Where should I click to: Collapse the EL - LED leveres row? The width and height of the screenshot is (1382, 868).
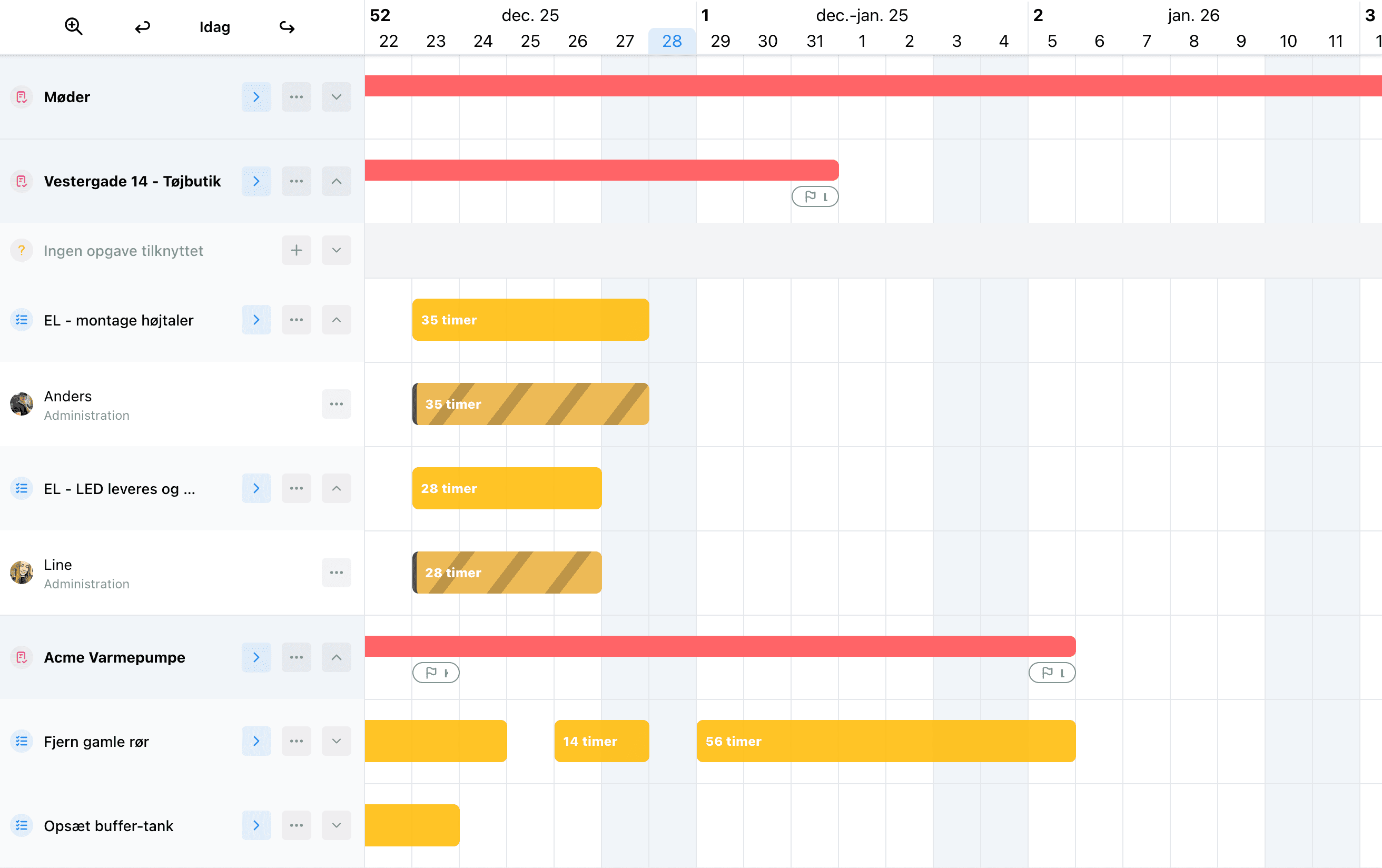pos(337,488)
